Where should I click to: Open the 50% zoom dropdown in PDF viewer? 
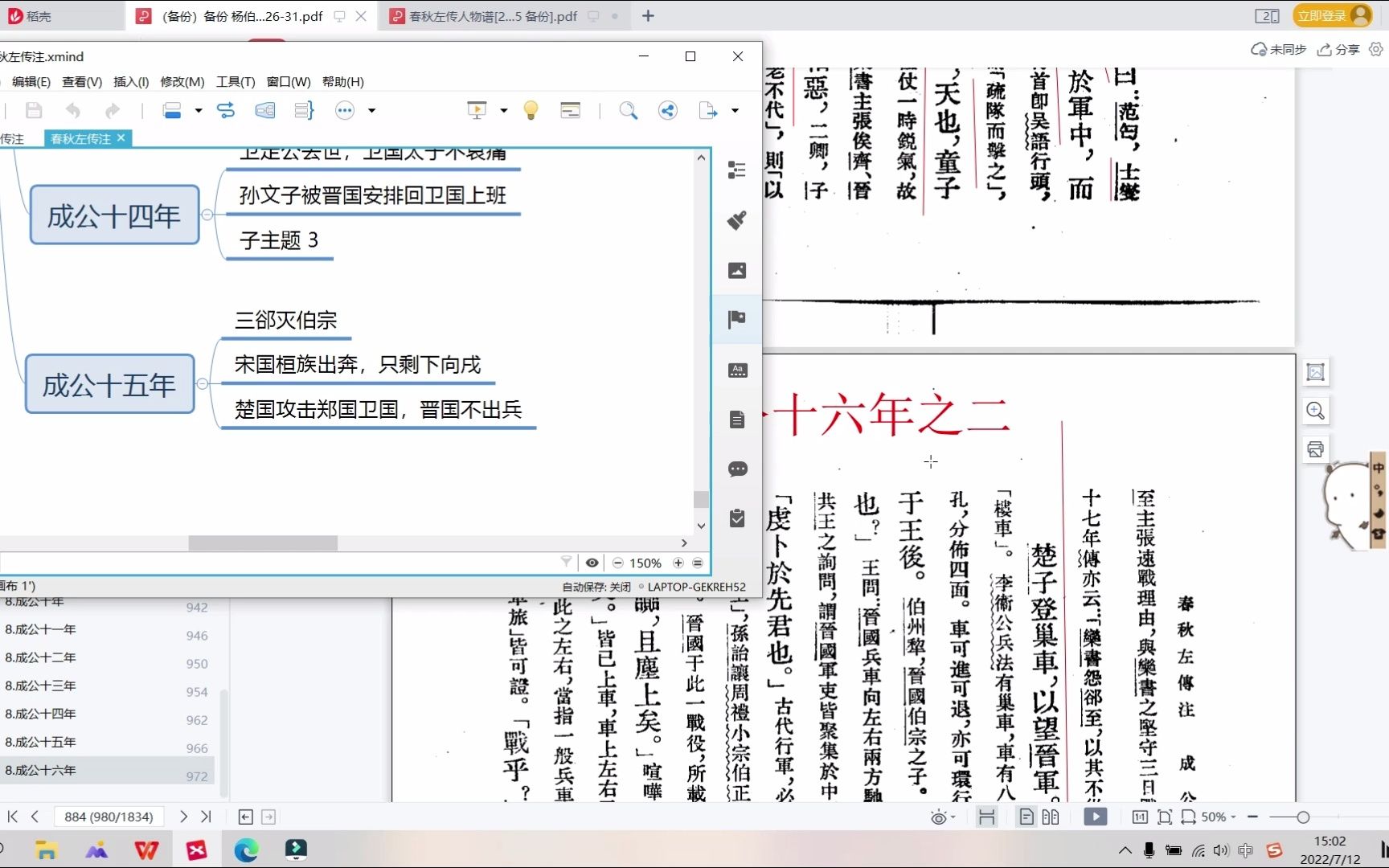point(1218,817)
